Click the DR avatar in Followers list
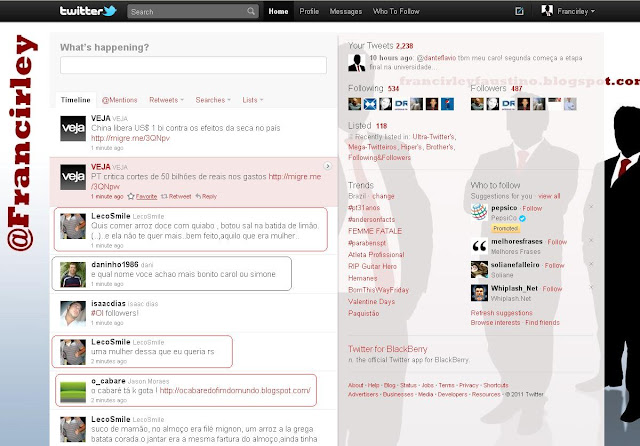 point(508,104)
